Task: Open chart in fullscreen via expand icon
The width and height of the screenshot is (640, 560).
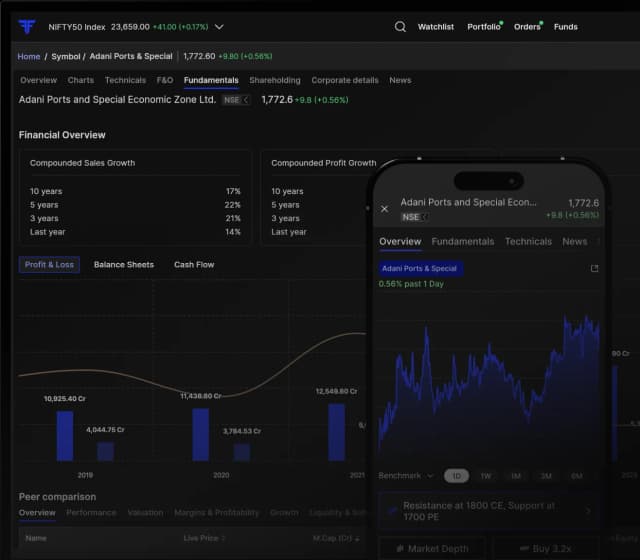Action: [594, 269]
